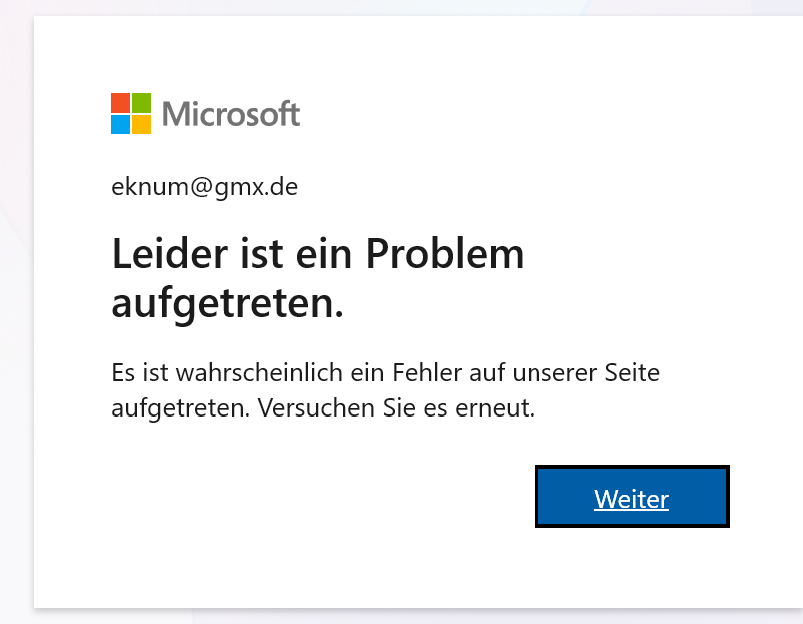Click the yellow square of Microsoft logo
Screen dimensions: 803x624
click(141, 124)
